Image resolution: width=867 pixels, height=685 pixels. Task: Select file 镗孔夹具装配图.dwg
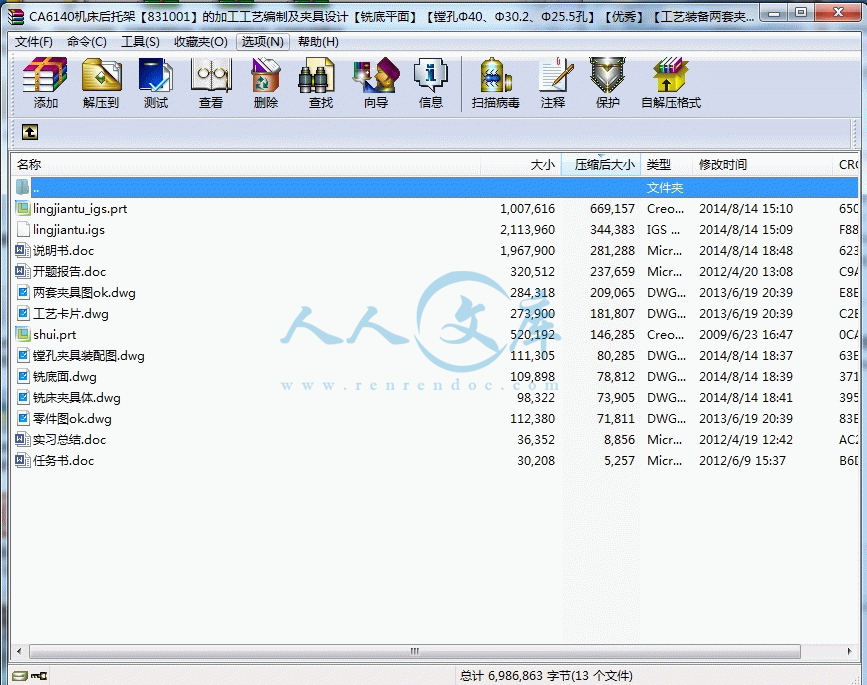click(88, 355)
